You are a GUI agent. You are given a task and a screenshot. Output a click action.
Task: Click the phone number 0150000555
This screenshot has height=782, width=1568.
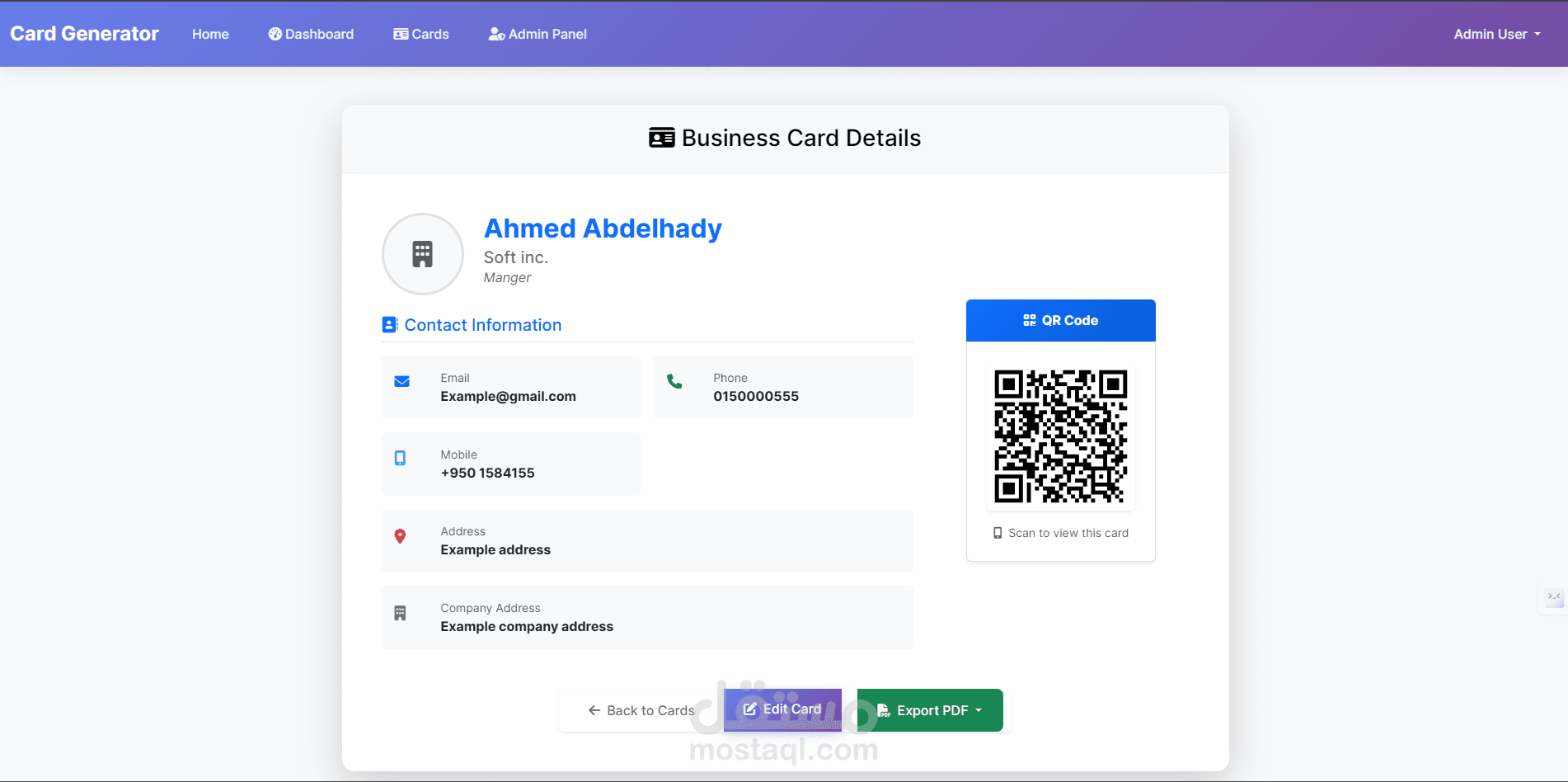pyautogui.click(x=756, y=396)
